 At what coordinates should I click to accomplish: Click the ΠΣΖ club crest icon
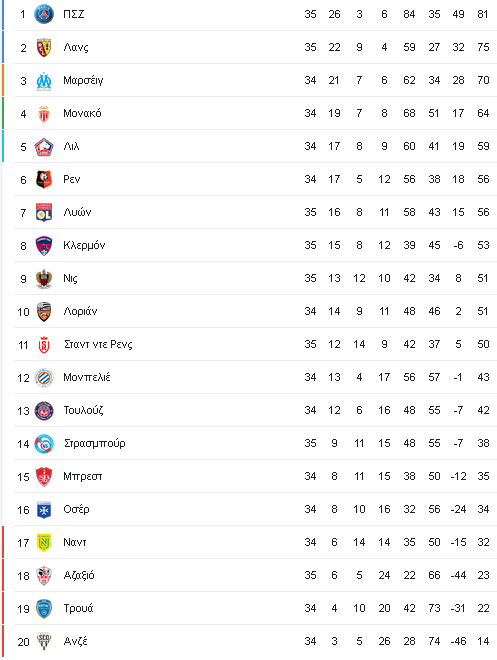coord(44,14)
